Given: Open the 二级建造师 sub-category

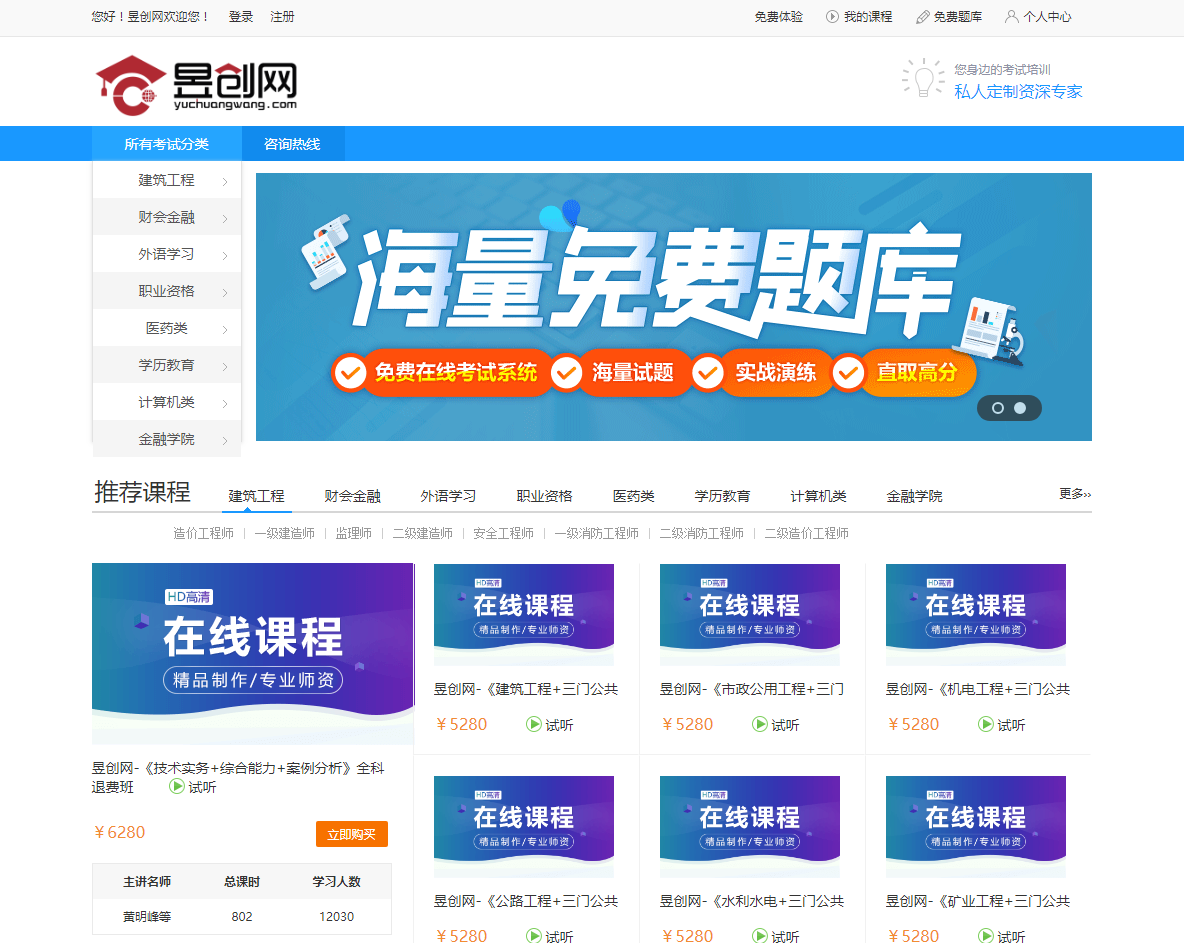Looking at the screenshot, I should (x=423, y=533).
